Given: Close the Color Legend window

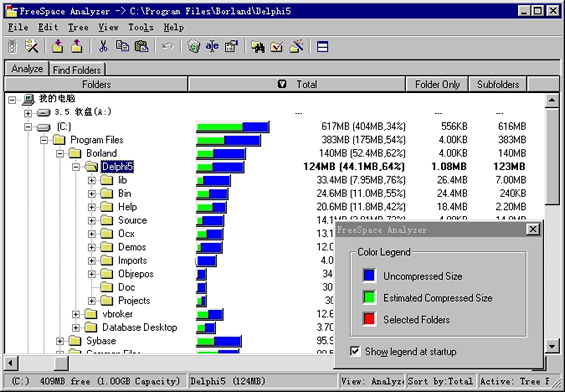Looking at the screenshot, I should (x=533, y=229).
